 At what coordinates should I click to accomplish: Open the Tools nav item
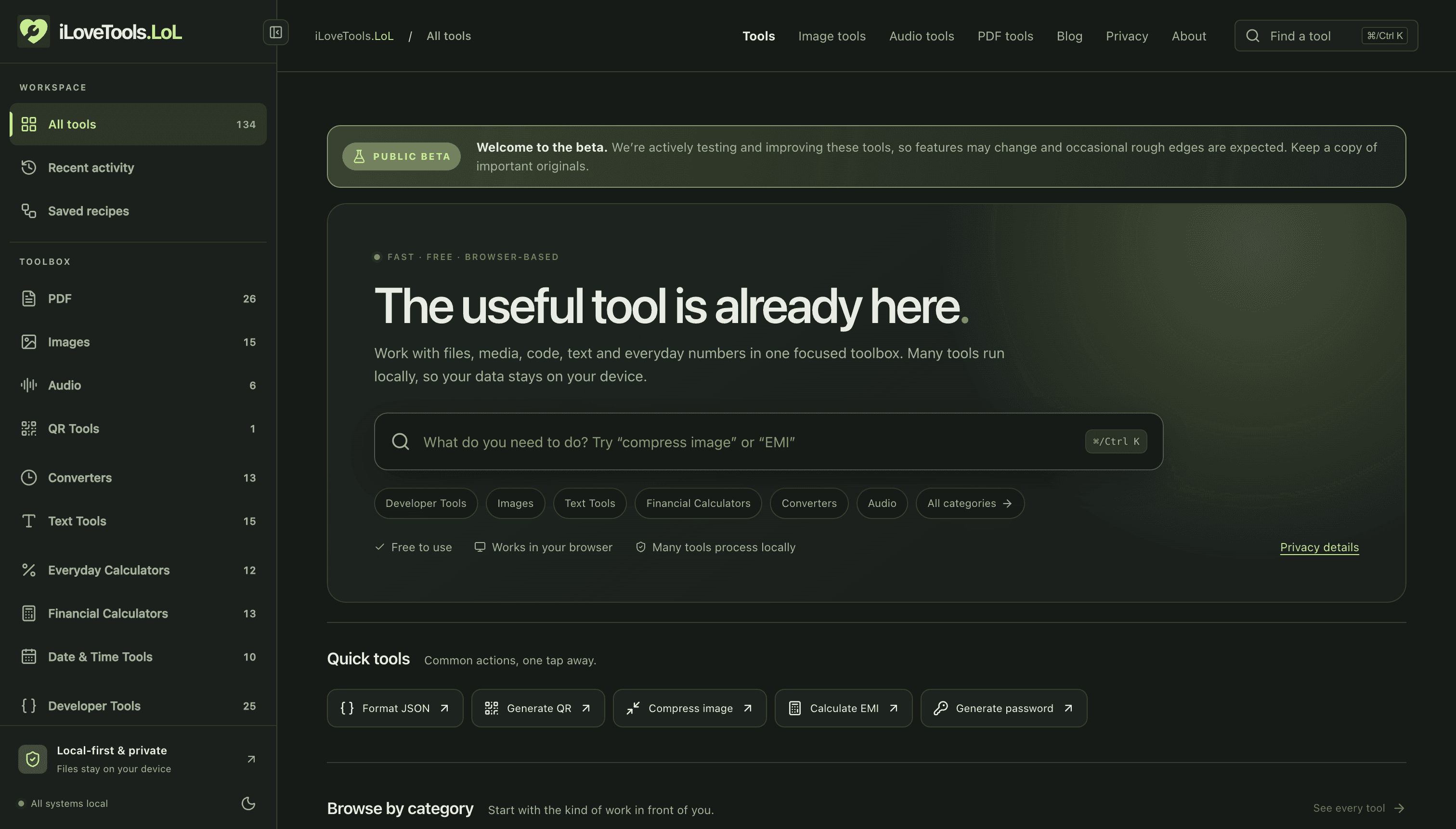(x=758, y=36)
